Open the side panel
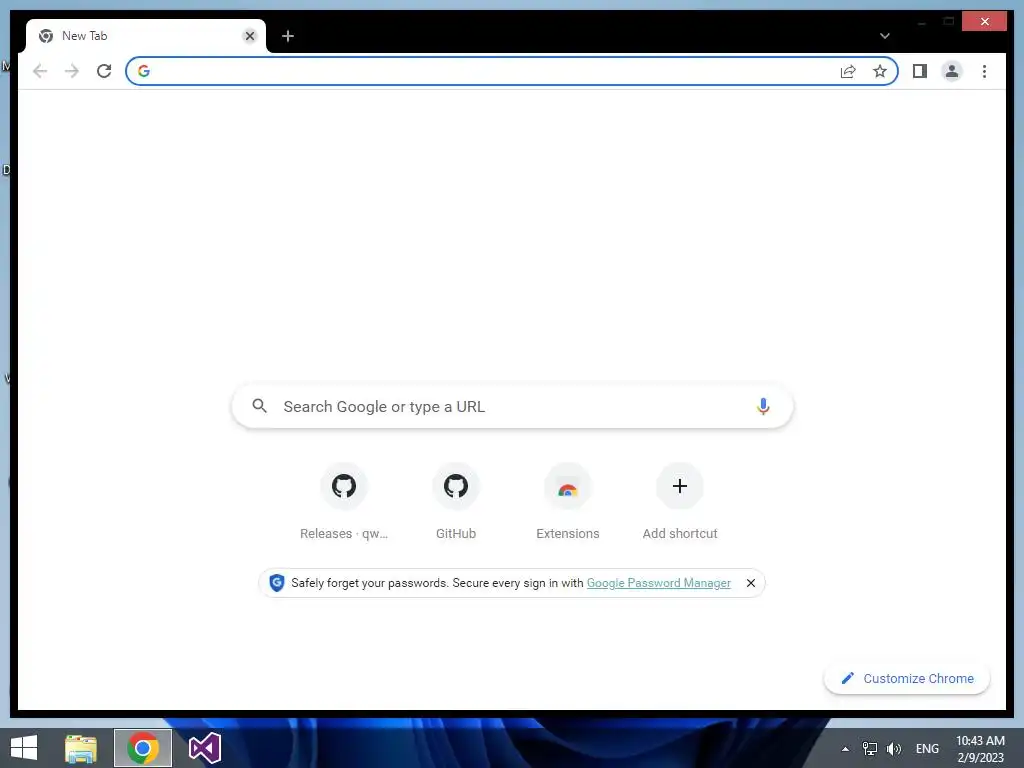 pyautogui.click(x=920, y=71)
